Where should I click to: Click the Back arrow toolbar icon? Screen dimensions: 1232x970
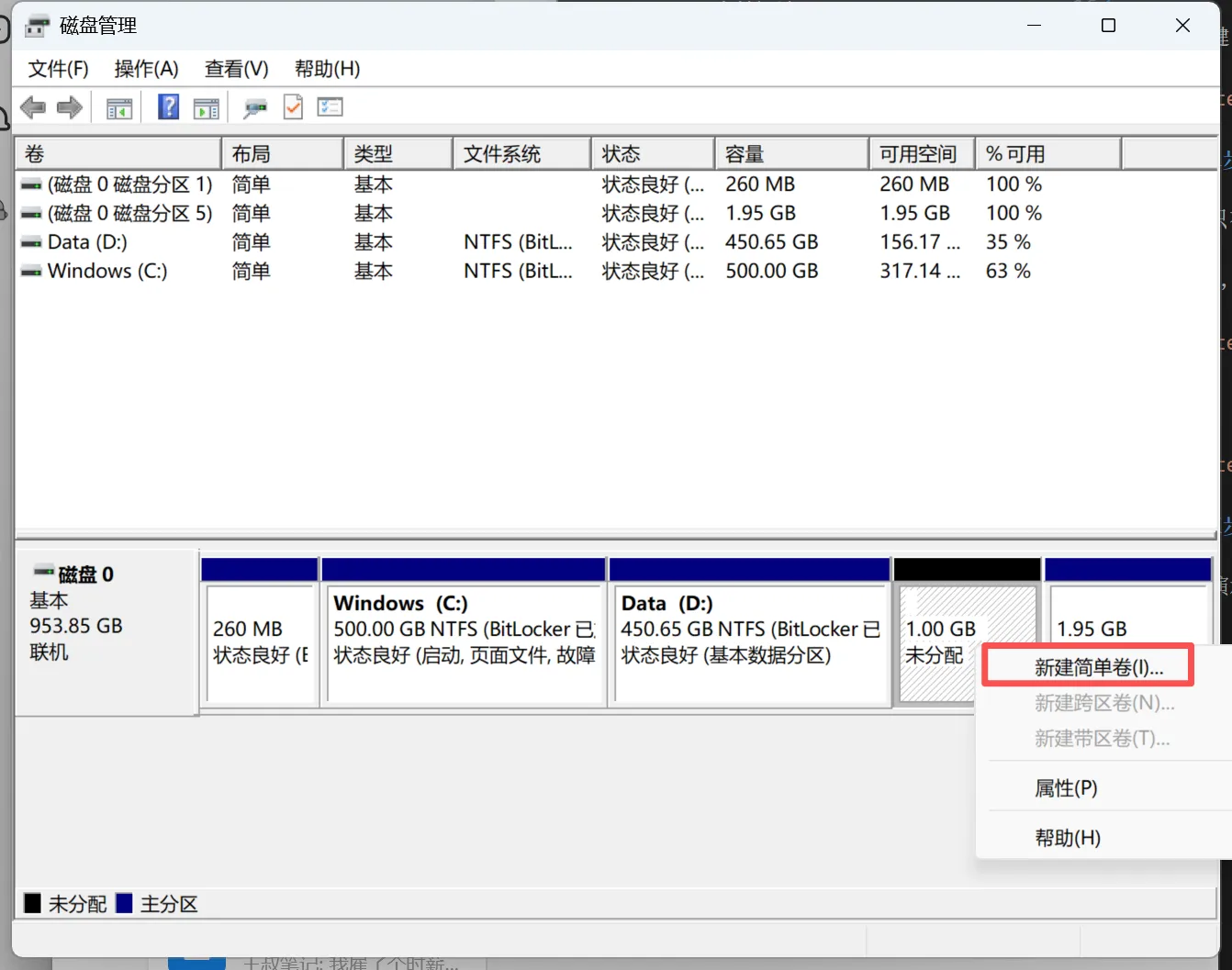33,107
